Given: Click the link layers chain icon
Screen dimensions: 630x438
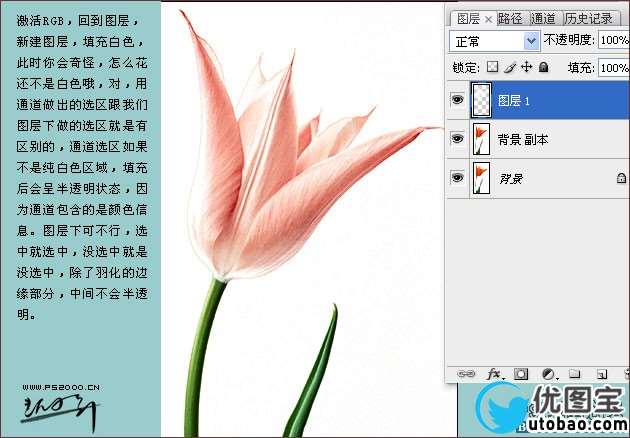Looking at the screenshot, I should coord(465,374).
